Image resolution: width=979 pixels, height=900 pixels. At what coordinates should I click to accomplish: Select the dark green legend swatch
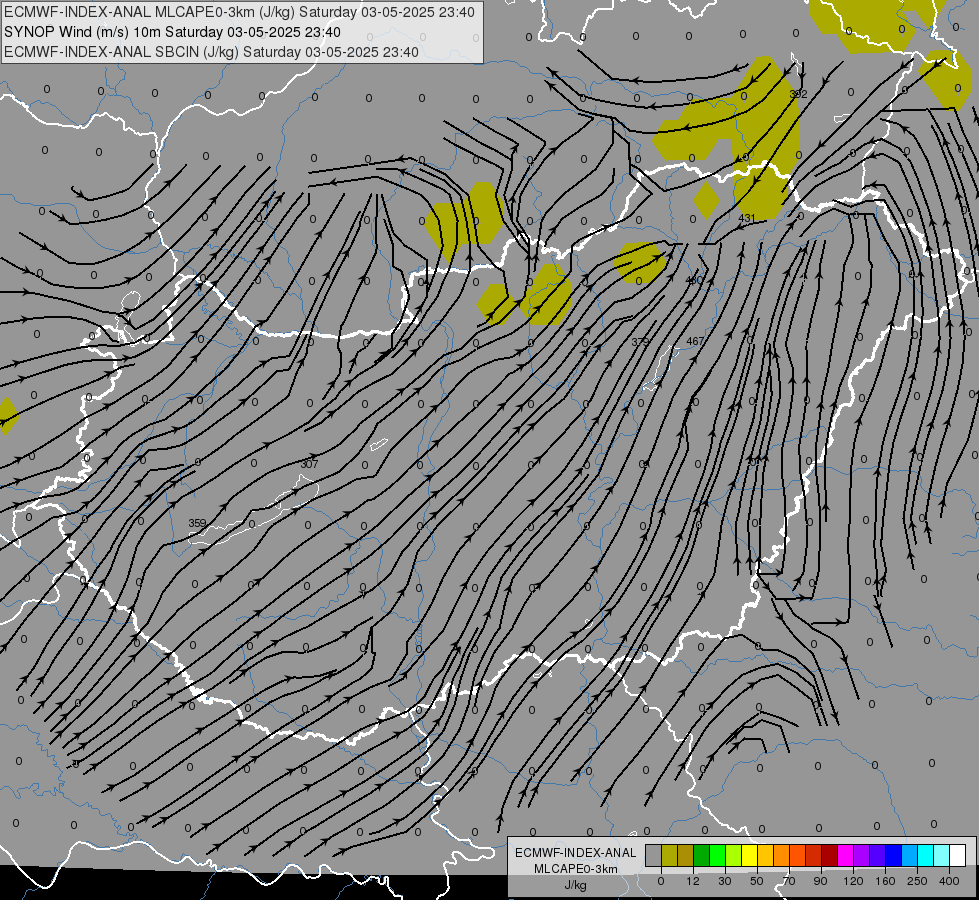[x=702, y=855]
